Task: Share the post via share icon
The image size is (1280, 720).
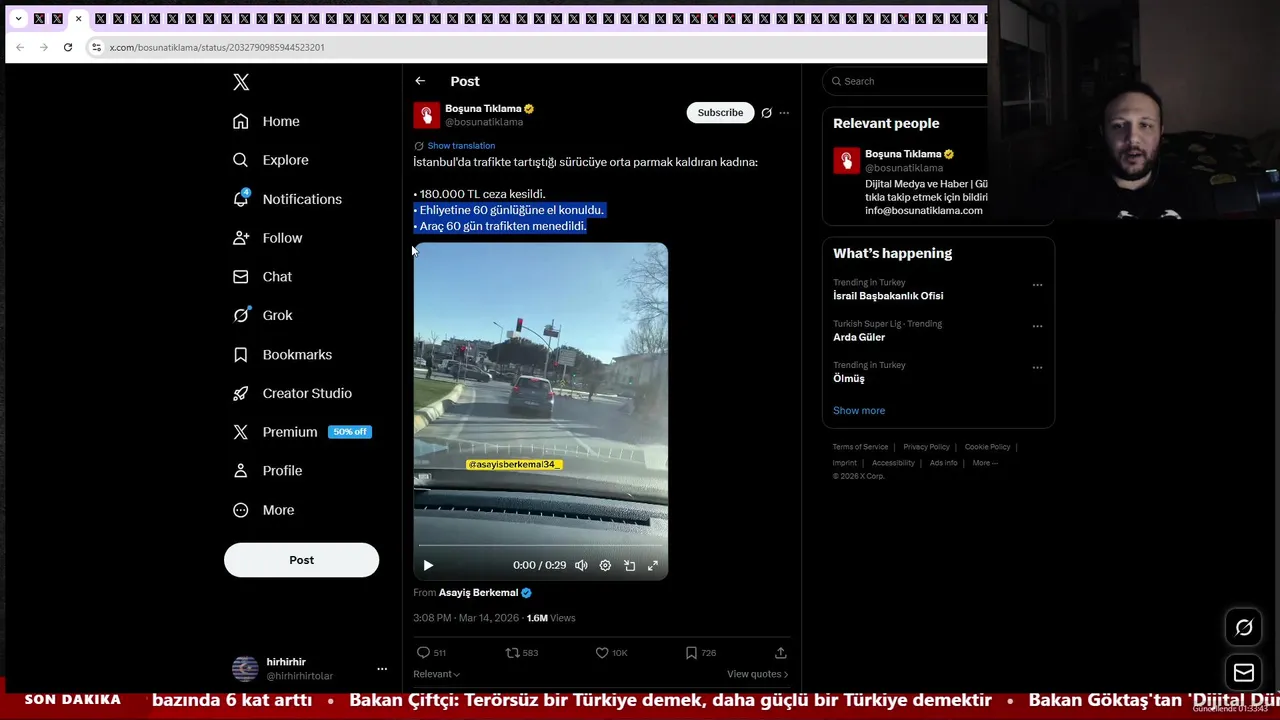Action: tap(781, 653)
